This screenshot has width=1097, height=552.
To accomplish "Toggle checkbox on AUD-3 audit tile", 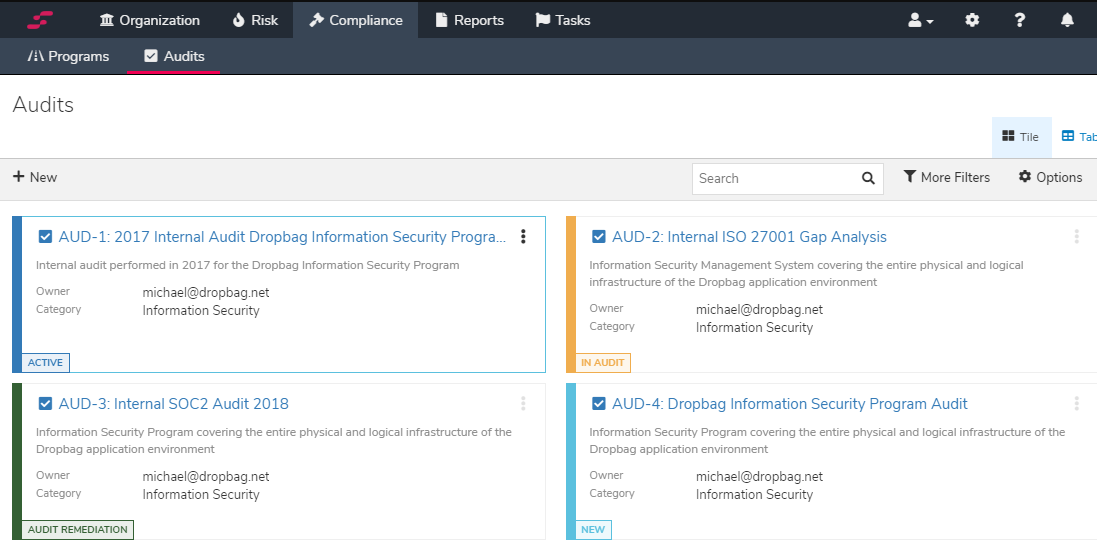I will coord(45,404).
